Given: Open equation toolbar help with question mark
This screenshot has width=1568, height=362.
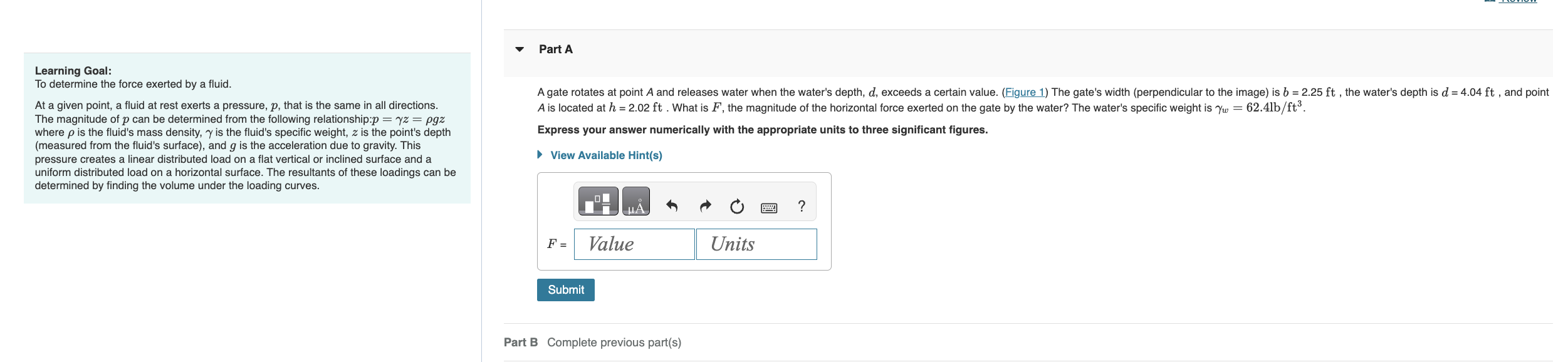Looking at the screenshot, I should pyautogui.click(x=803, y=205).
